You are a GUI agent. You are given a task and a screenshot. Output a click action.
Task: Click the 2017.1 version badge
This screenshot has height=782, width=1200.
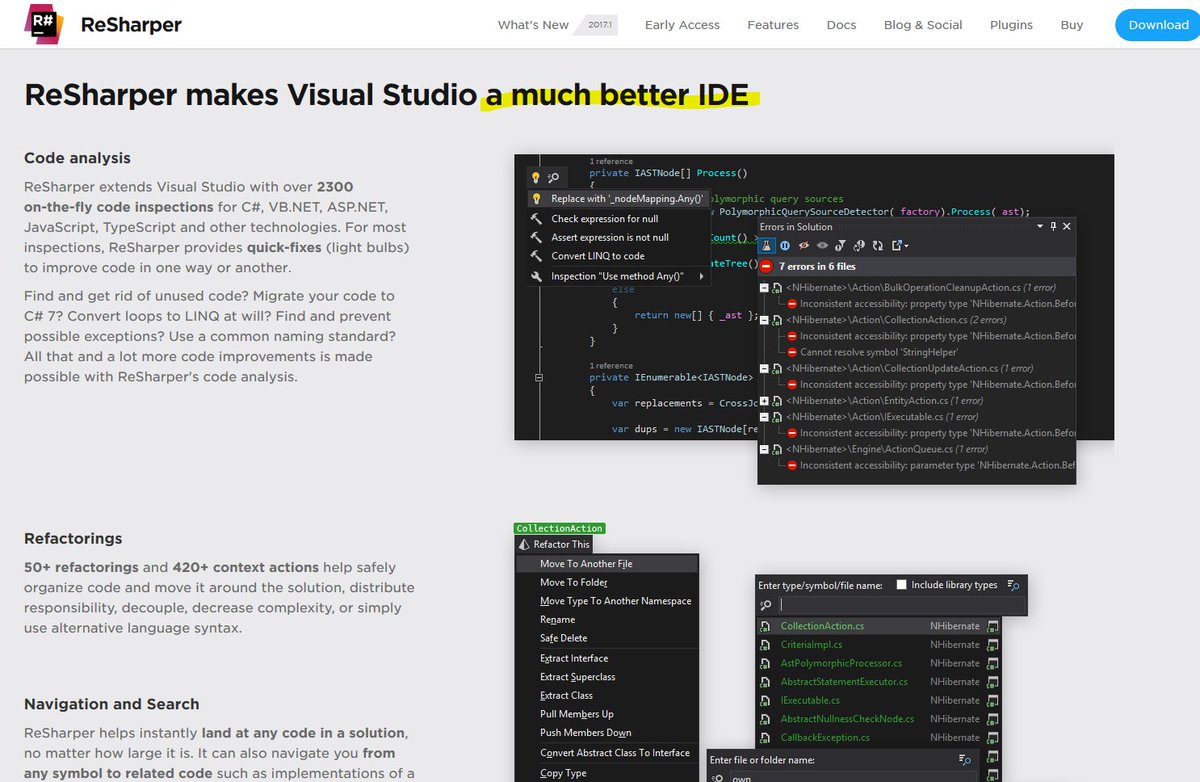click(598, 25)
